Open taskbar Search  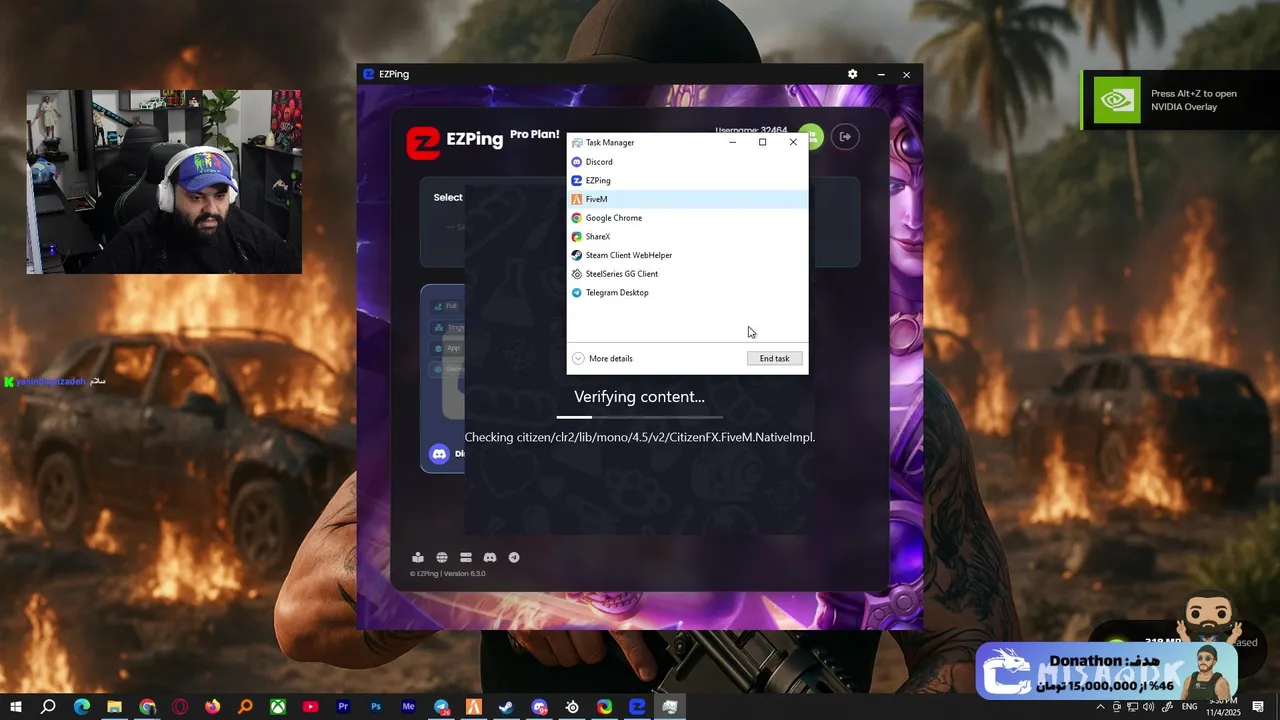coord(48,707)
